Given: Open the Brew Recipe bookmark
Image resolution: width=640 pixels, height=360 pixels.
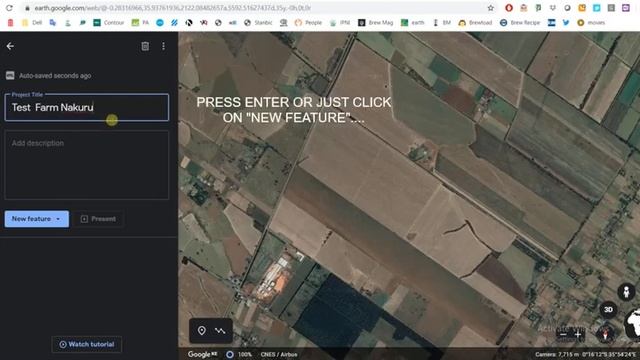Looking at the screenshot, I should [x=520, y=23].
